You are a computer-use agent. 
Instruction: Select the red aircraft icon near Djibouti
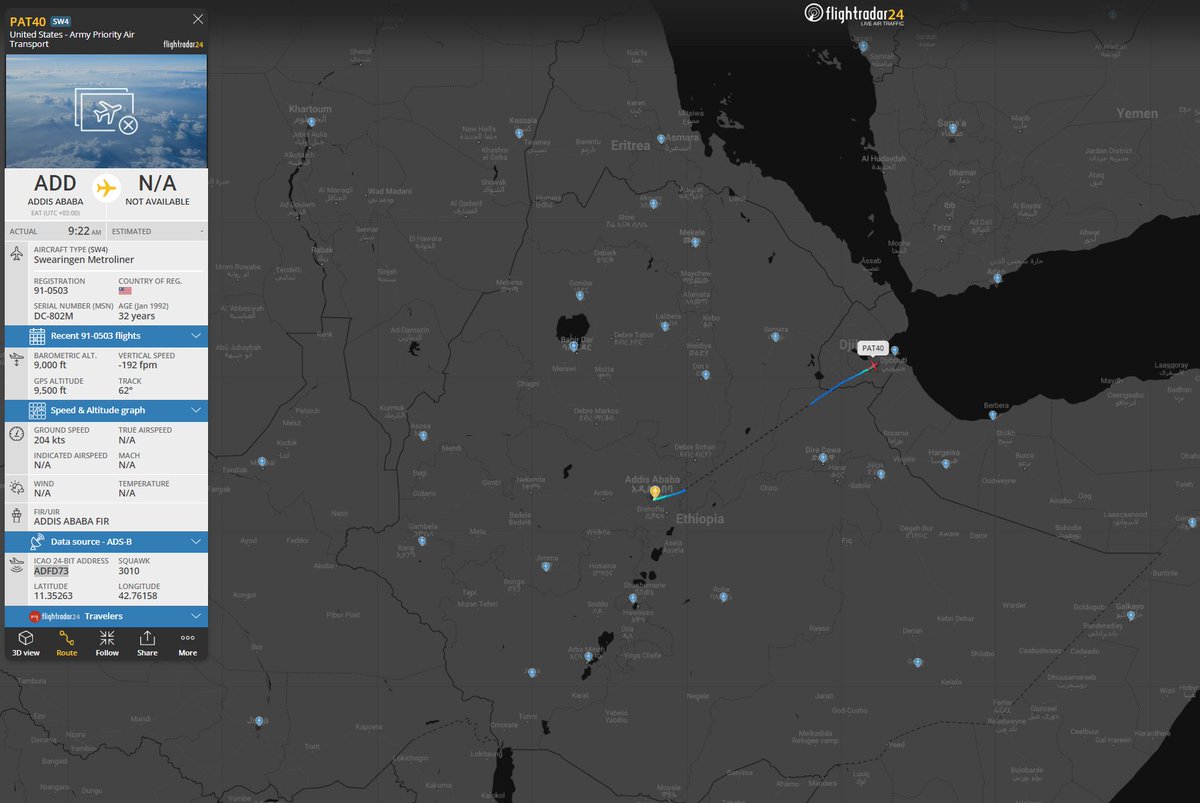click(x=873, y=366)
